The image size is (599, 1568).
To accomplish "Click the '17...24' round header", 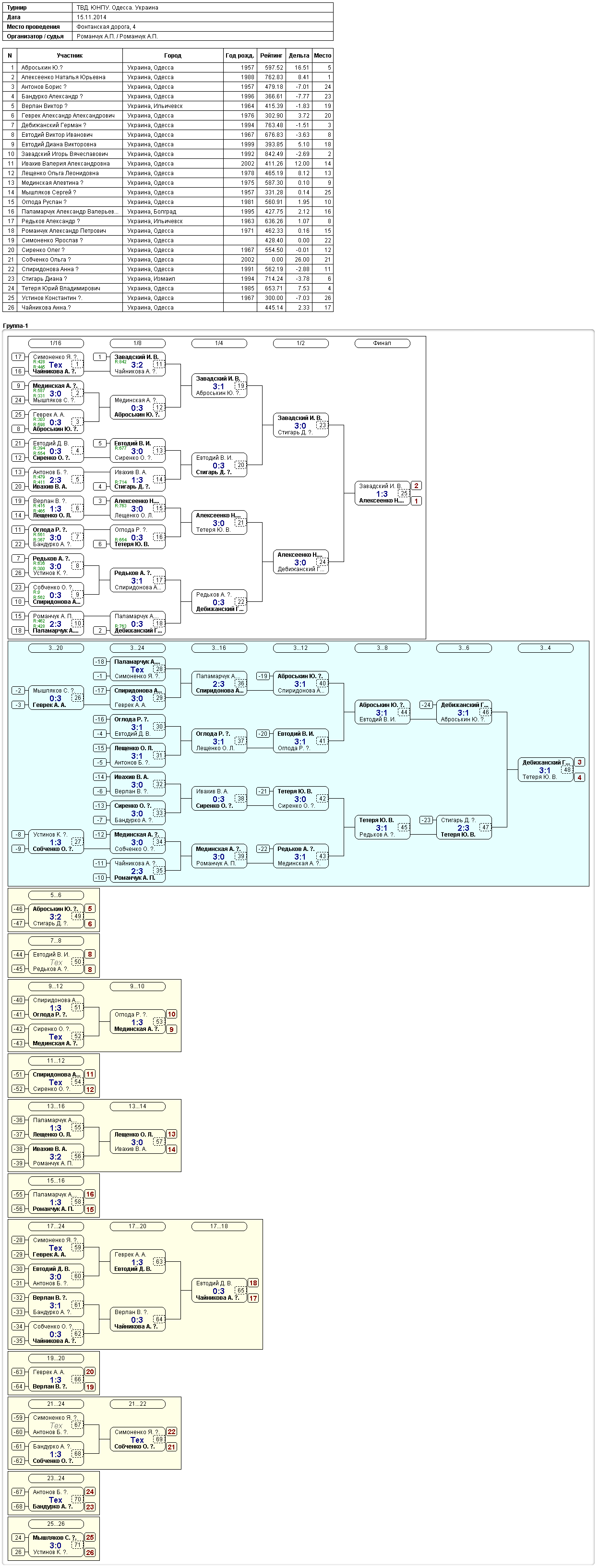I will pos(55,1227).
